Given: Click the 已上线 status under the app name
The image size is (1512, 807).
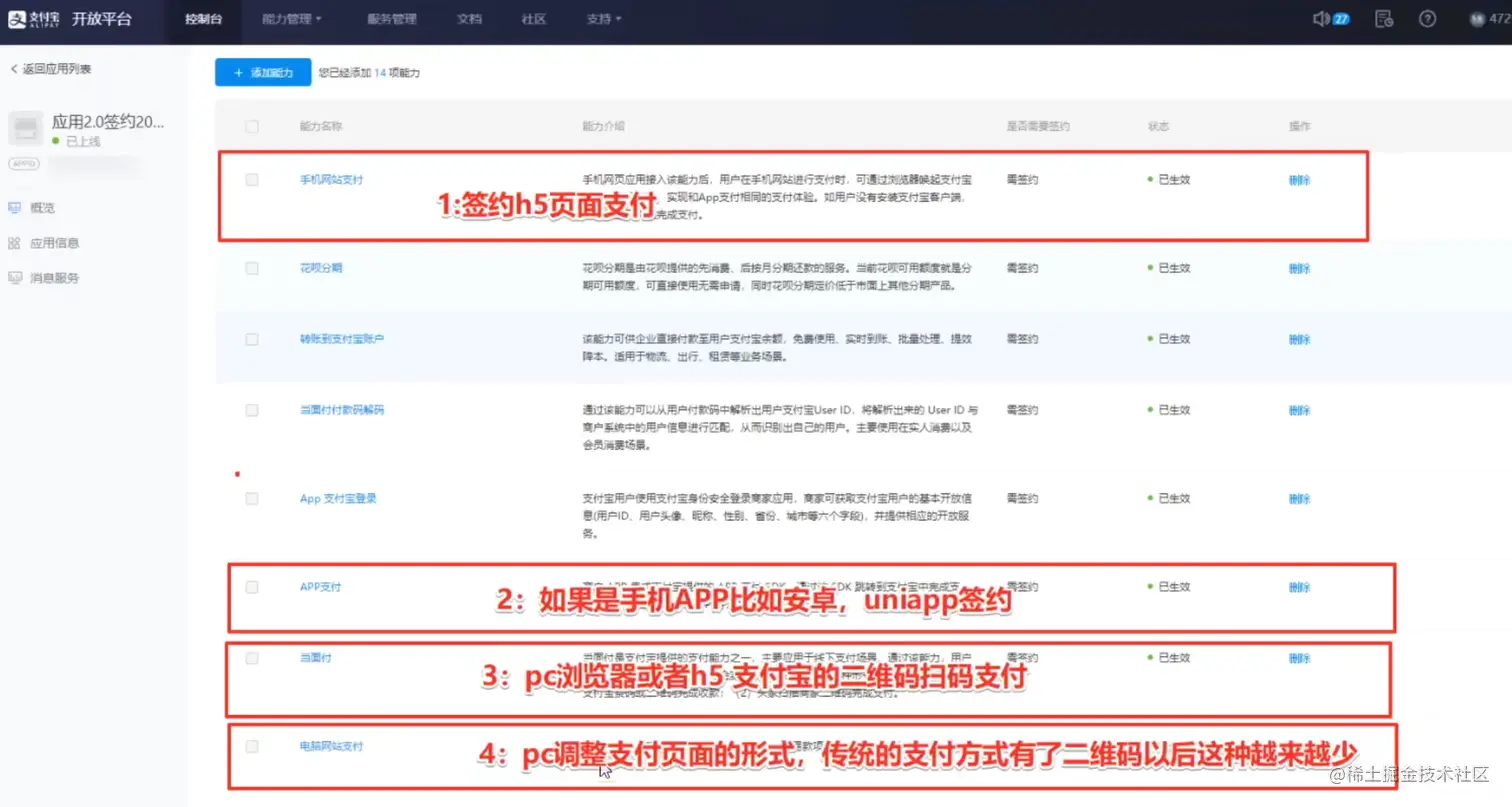Looking at the screenshot, I should coord(77,141).
